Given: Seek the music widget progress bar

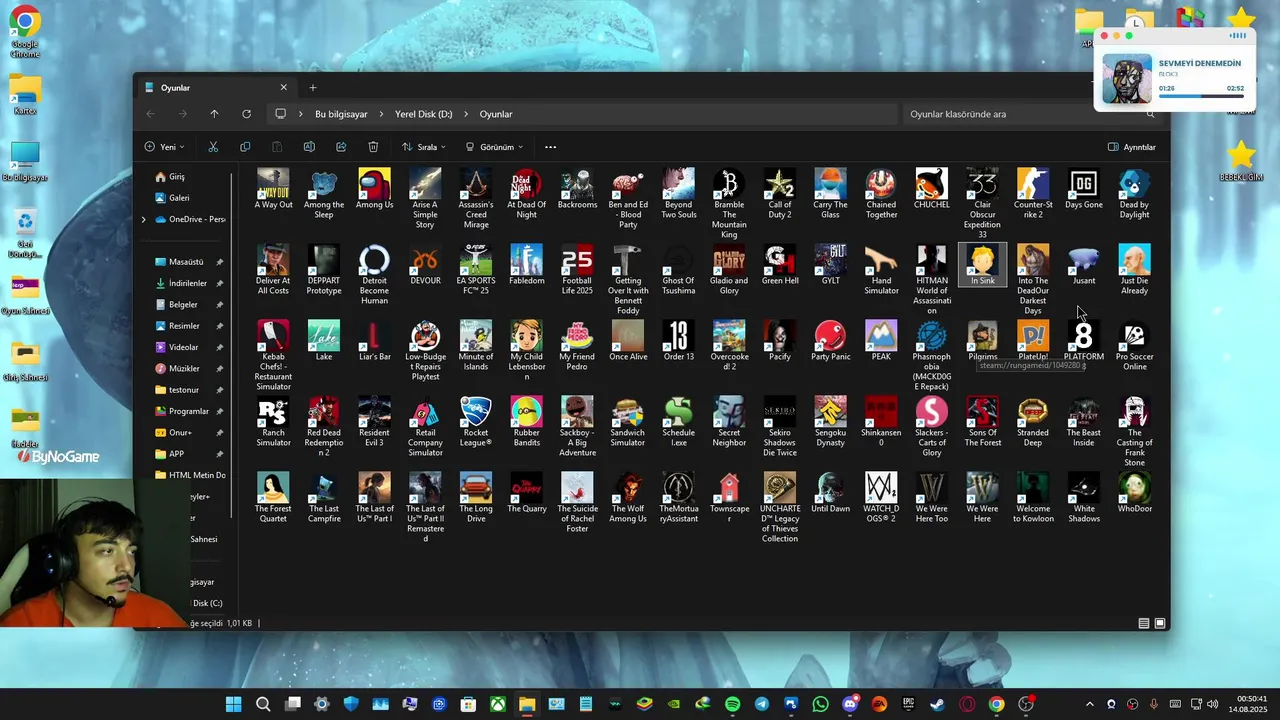Looking at the screenshot, I should pos(1201,96).
